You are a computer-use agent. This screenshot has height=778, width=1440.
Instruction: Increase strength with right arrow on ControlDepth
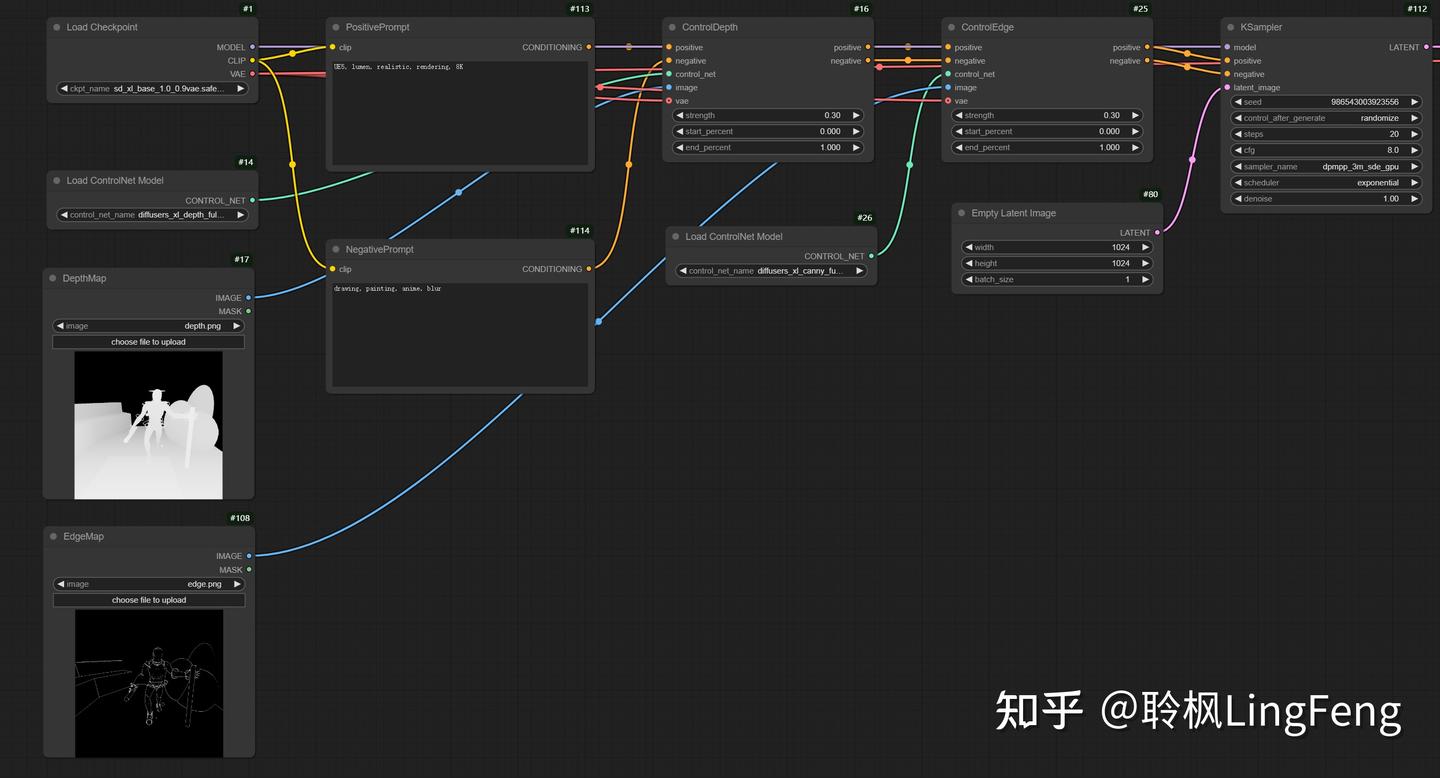tap(855, 115)
